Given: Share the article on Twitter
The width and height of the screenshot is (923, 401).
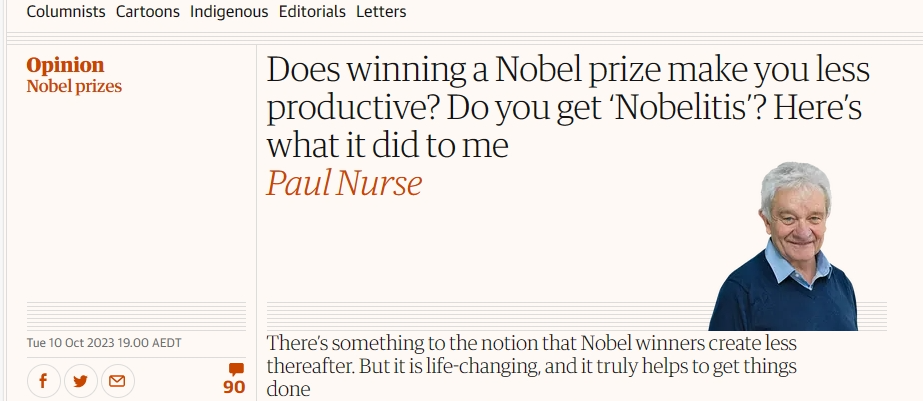Looking at the screenshot, I should click(81, 381).
